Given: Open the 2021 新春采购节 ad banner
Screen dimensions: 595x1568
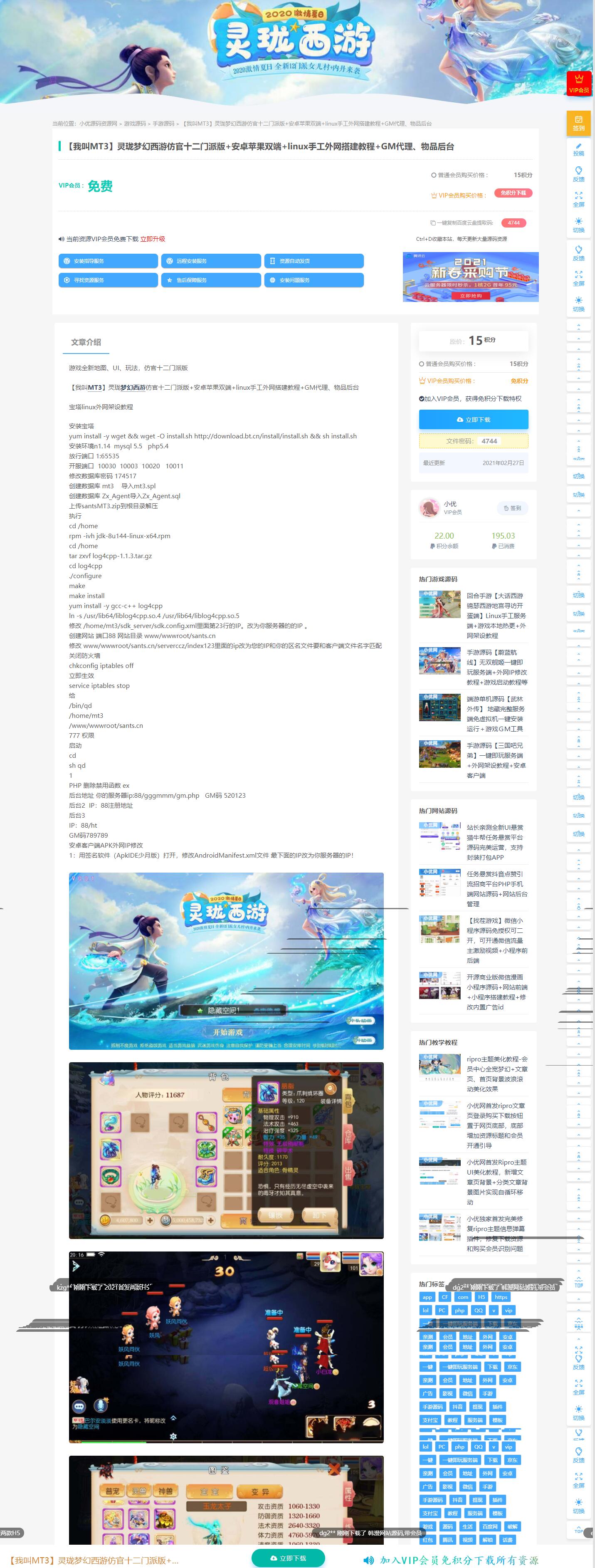Looking at the screenshot, I should [x=470, y=277].
